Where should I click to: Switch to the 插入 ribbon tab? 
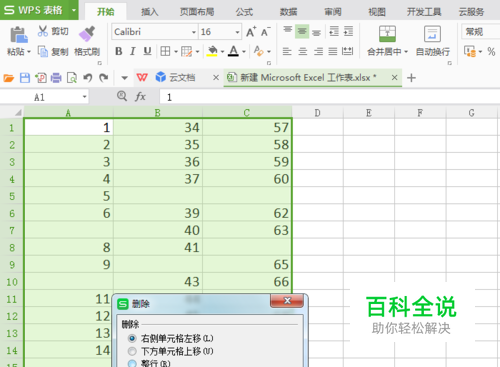149,12
